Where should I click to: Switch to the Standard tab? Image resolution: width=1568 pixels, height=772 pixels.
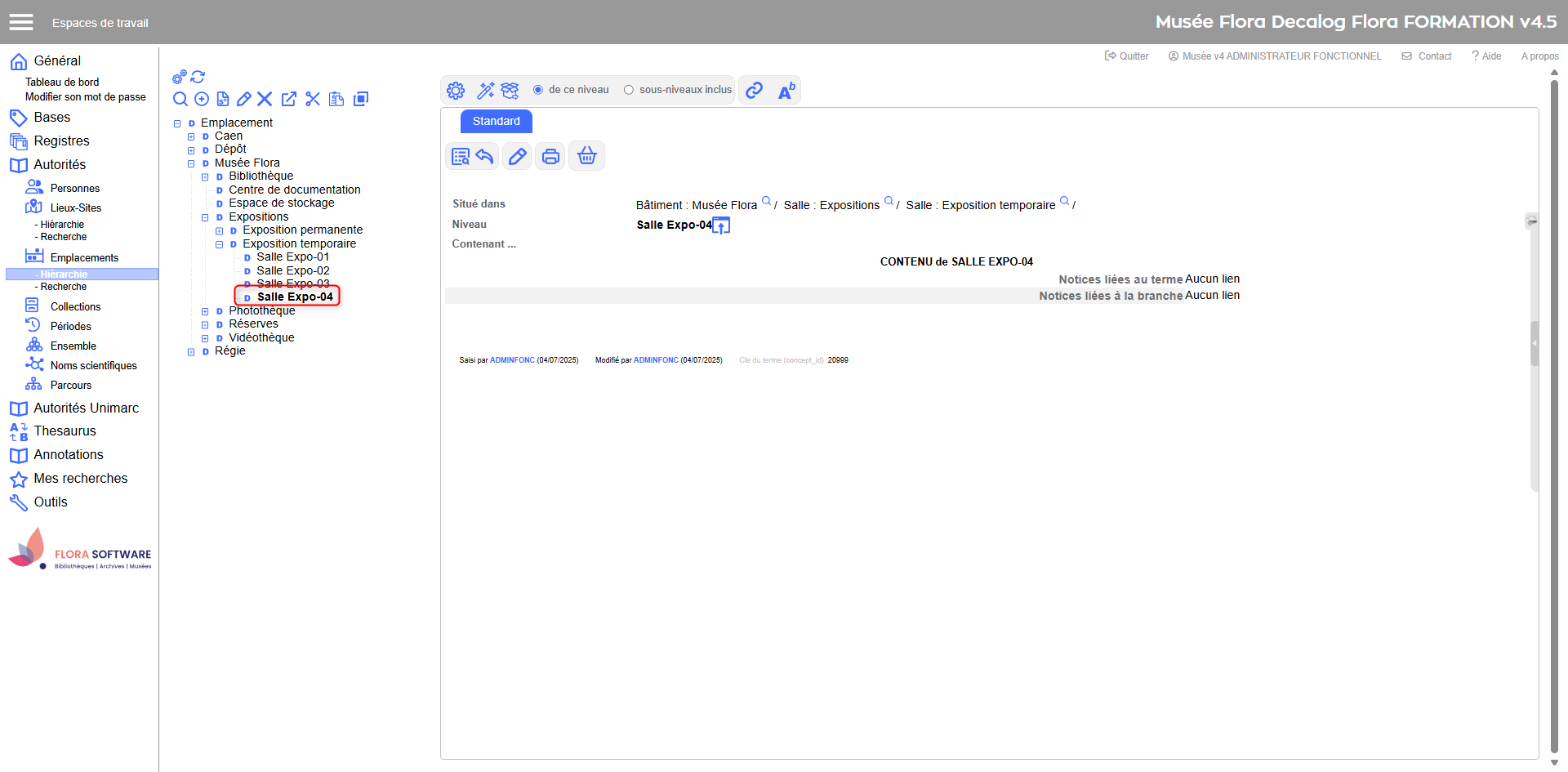tap(496, 121)
